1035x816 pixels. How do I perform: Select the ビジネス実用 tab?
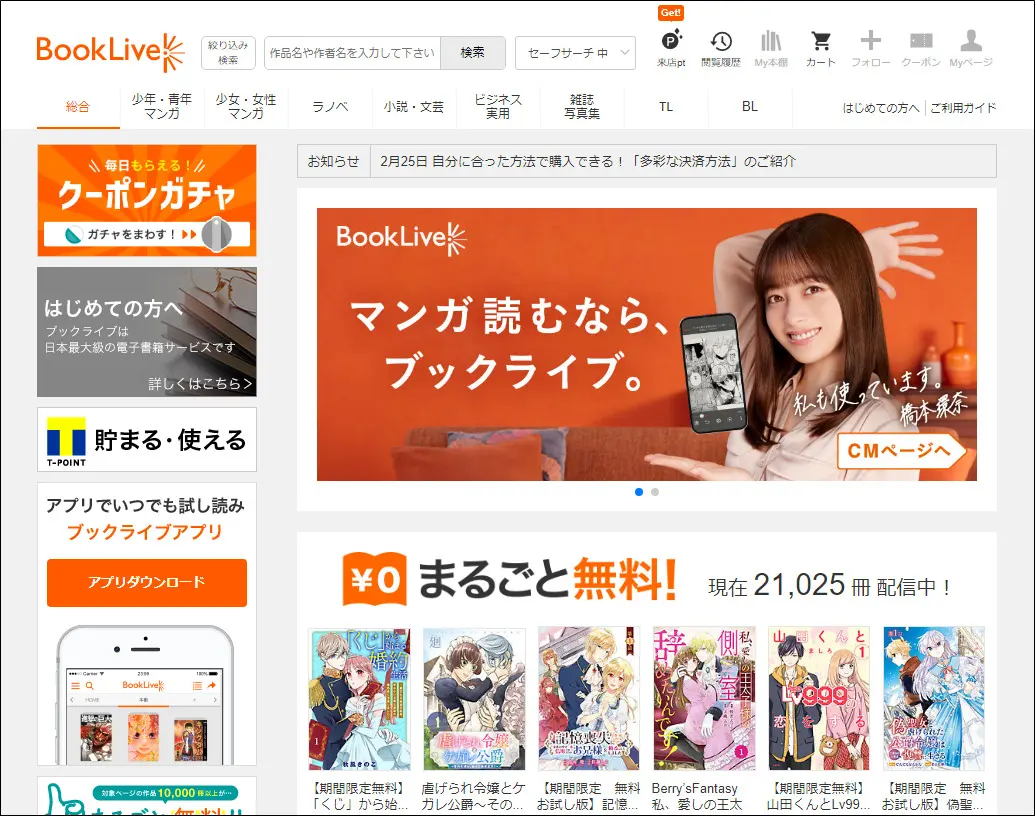pos(498,106)
